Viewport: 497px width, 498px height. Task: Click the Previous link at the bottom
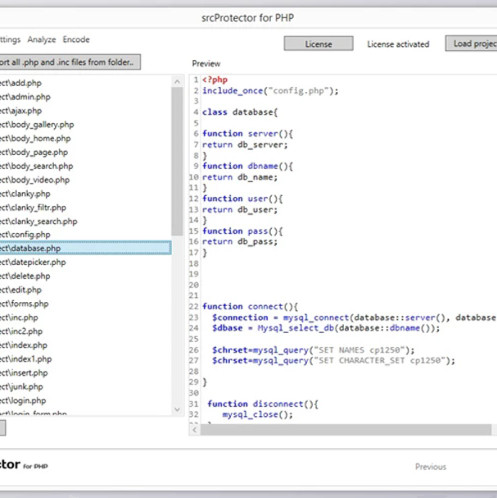430,467
